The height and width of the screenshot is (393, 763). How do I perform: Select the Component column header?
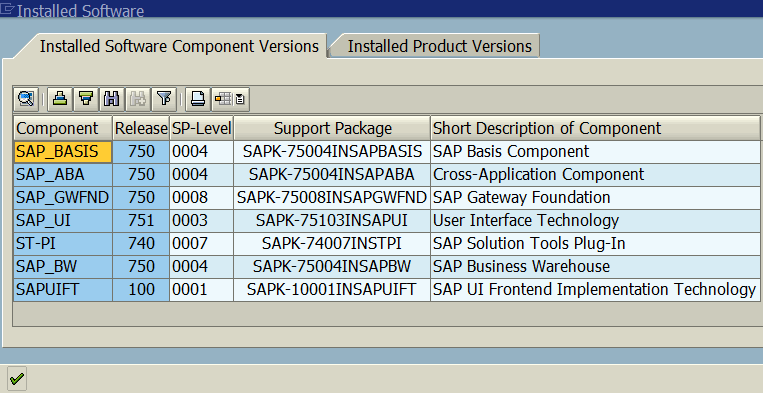click(x=63, y=128)
